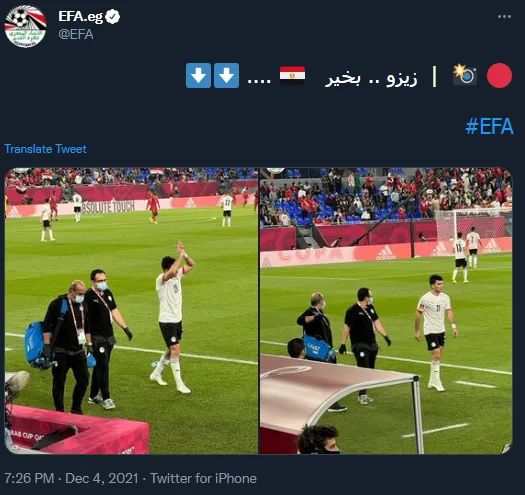This screenshot has width=525, height=495.
Task: Click the 7:26 PM timestamp
Action: tap(29, 478)
